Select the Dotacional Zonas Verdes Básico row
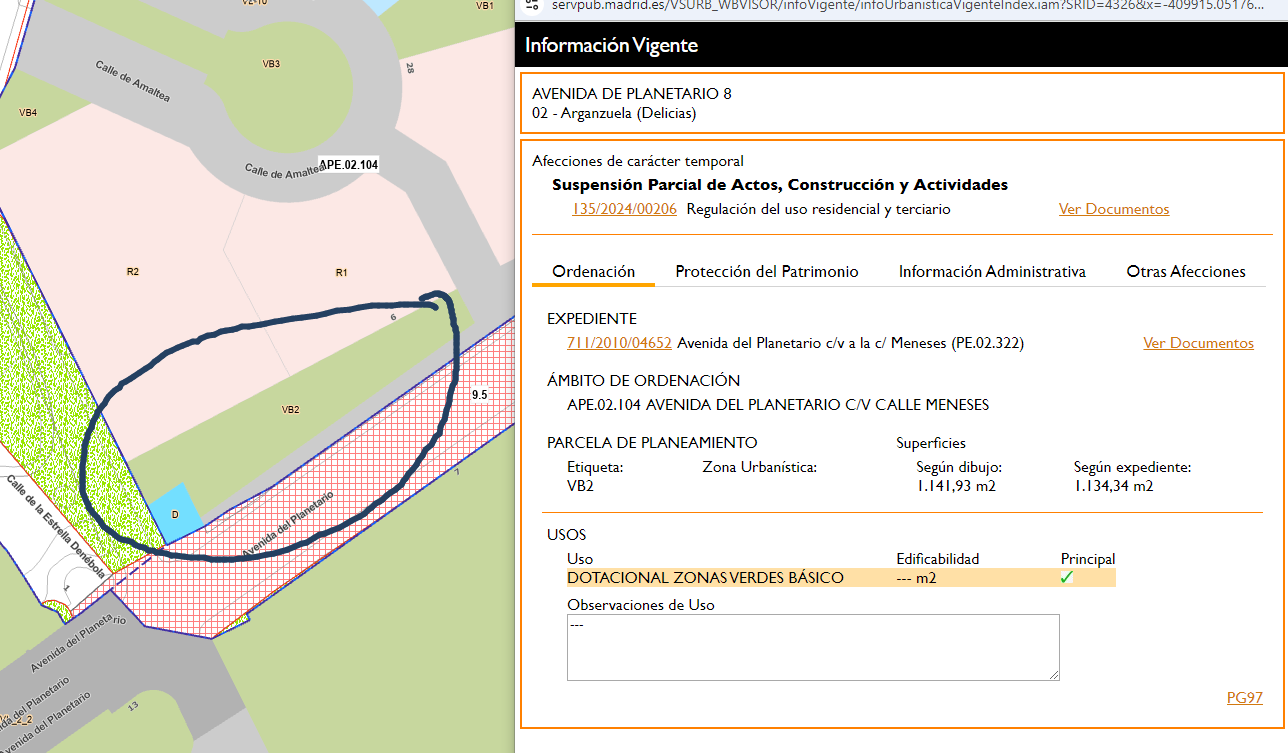The width and height of the screenshot is (1288, 753). (705, 578)
